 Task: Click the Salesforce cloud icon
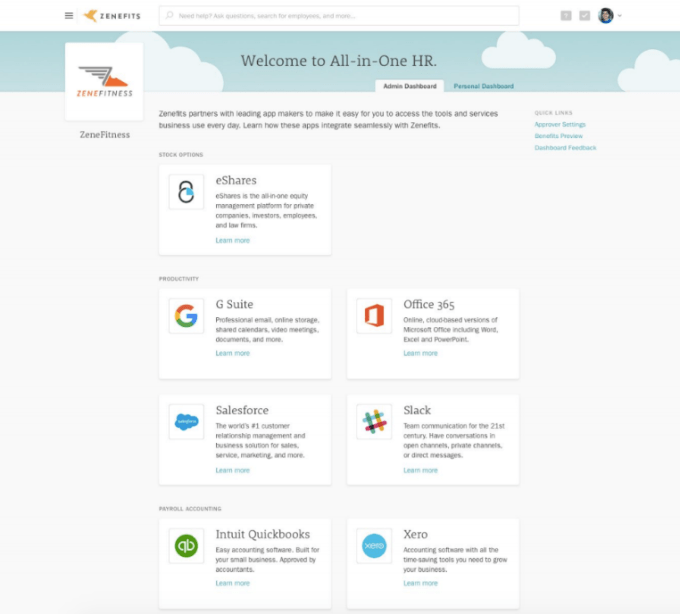pyautogui.click(x=186, y=421)
